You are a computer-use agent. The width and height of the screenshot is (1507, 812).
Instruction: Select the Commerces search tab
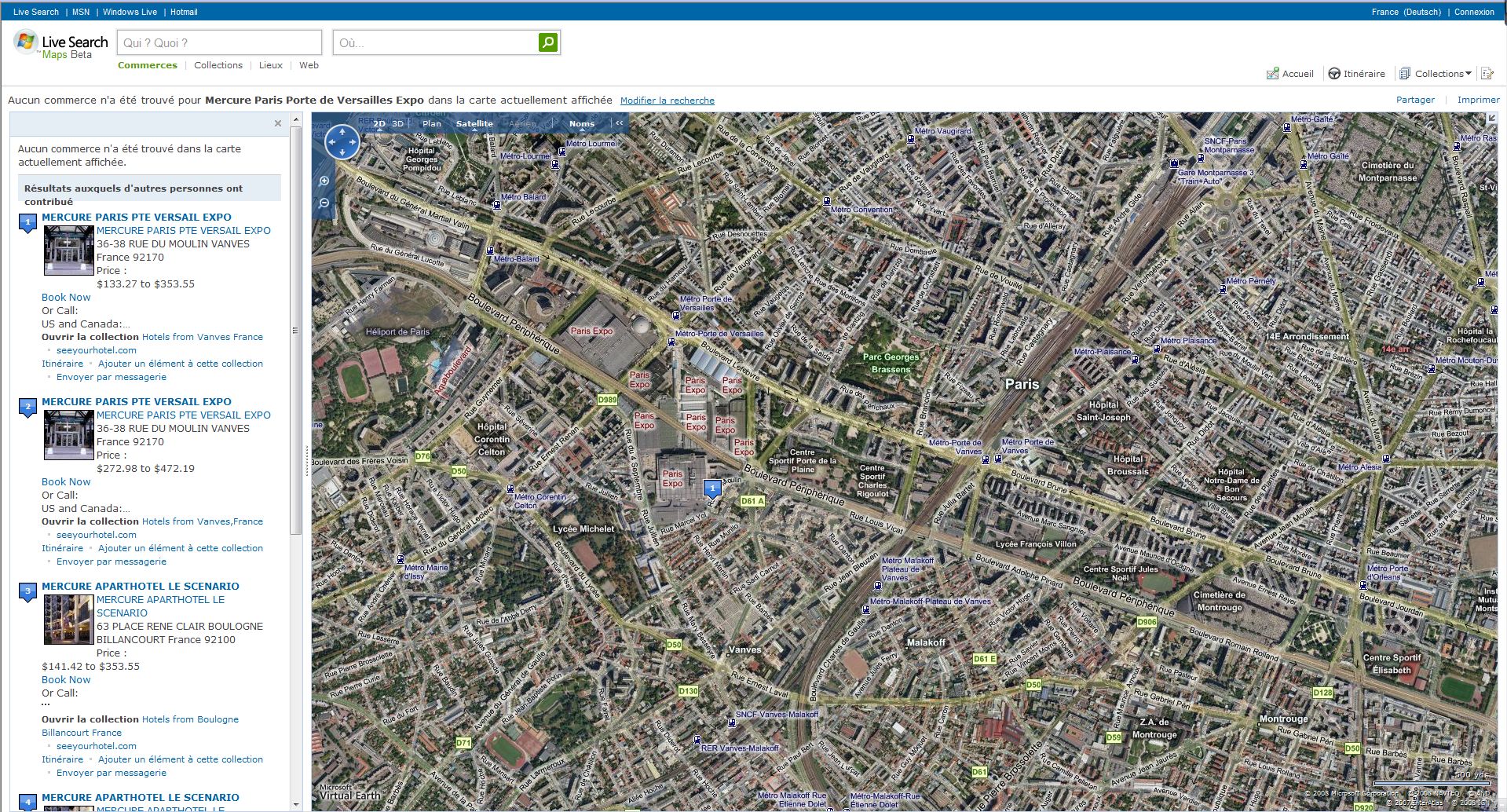click(148, 65)
